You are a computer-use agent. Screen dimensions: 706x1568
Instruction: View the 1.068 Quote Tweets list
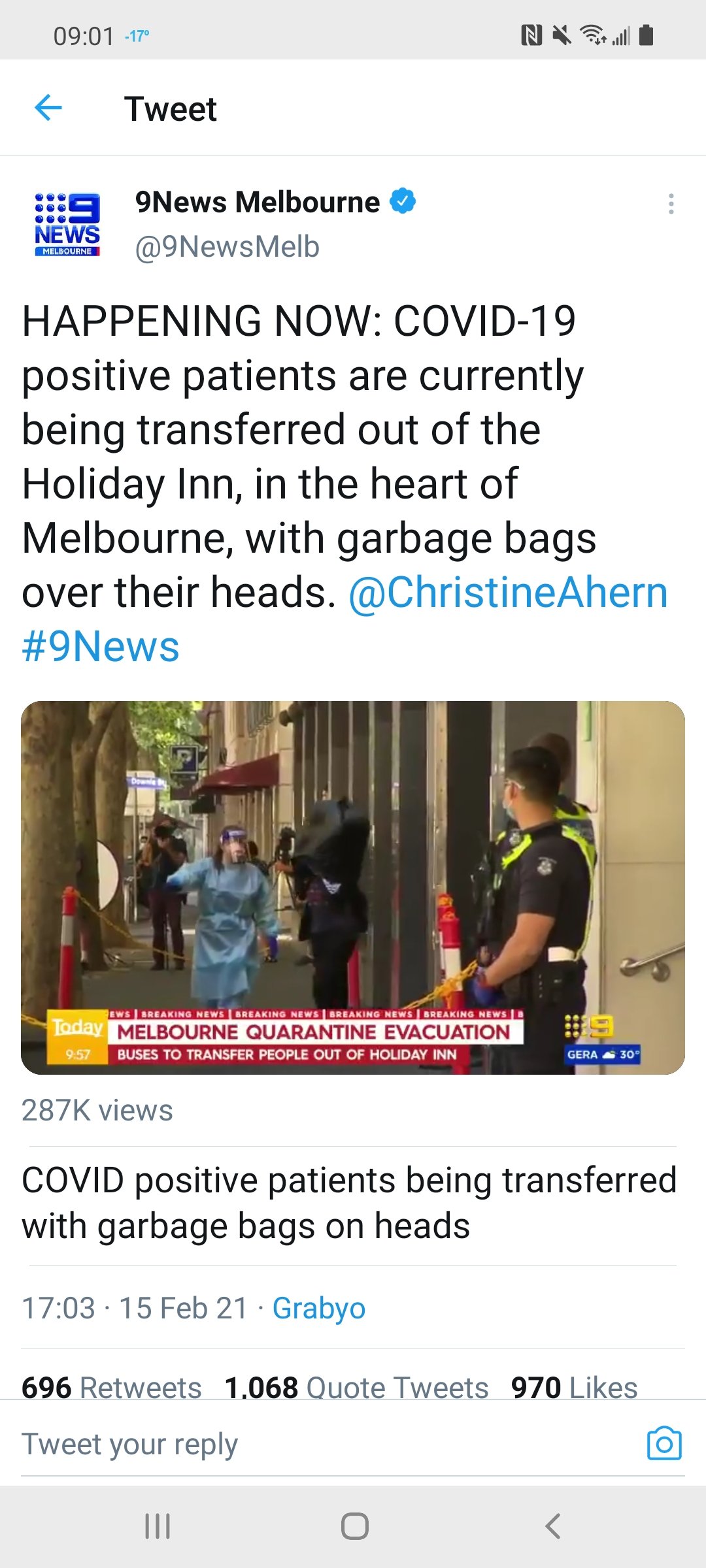356,1386
